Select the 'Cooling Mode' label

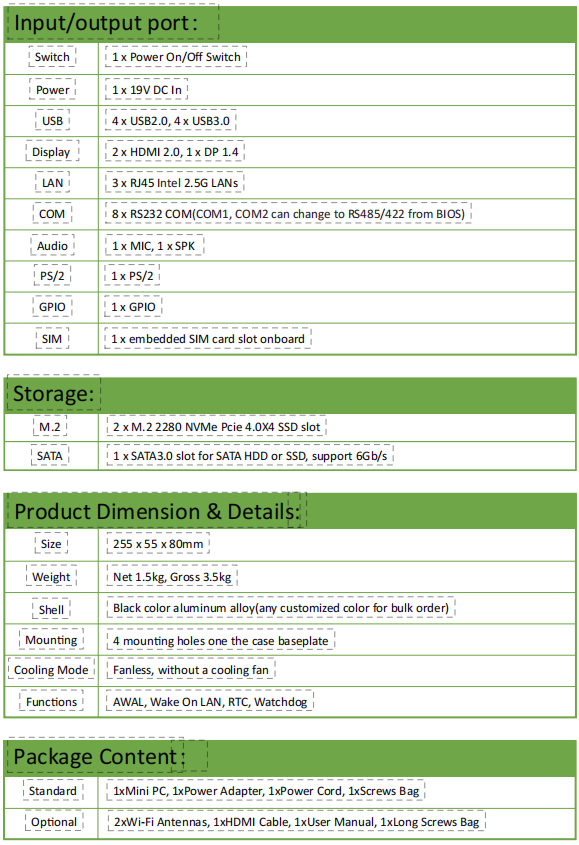pyautogui.click(x=51, y=670)
